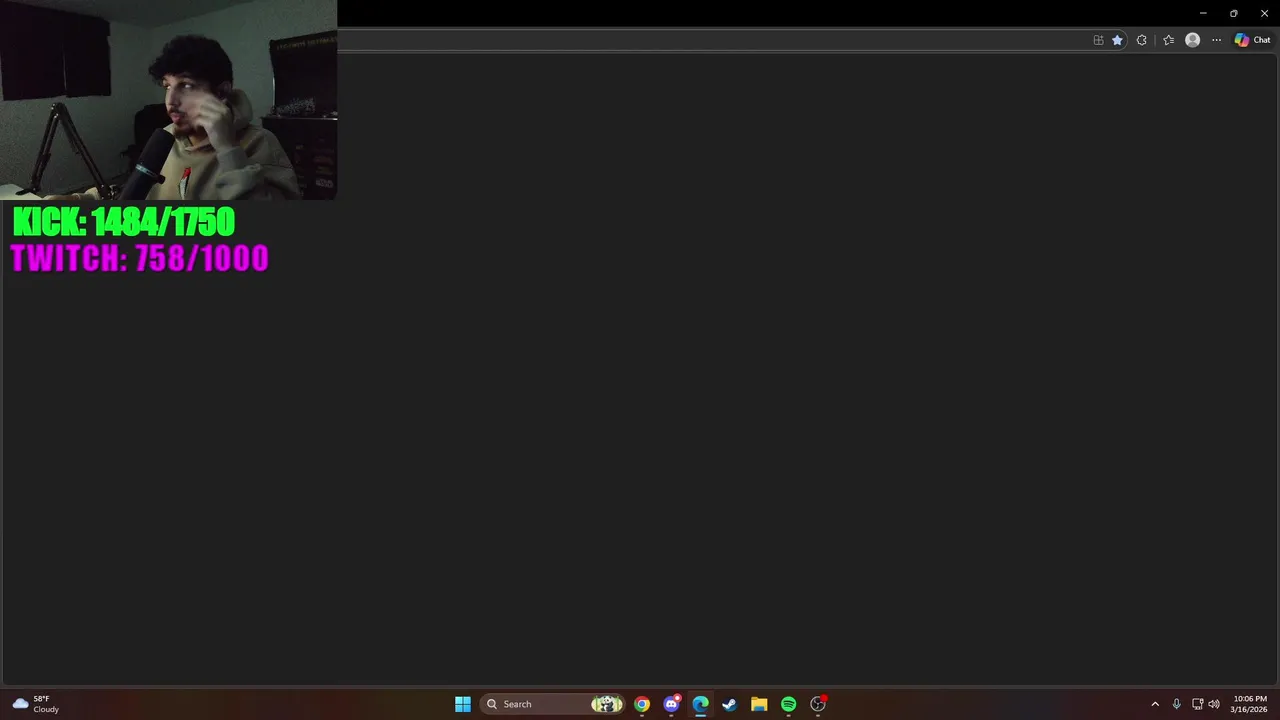
Task: Open Steam from the taskbar
Action: tap(730, 704)
